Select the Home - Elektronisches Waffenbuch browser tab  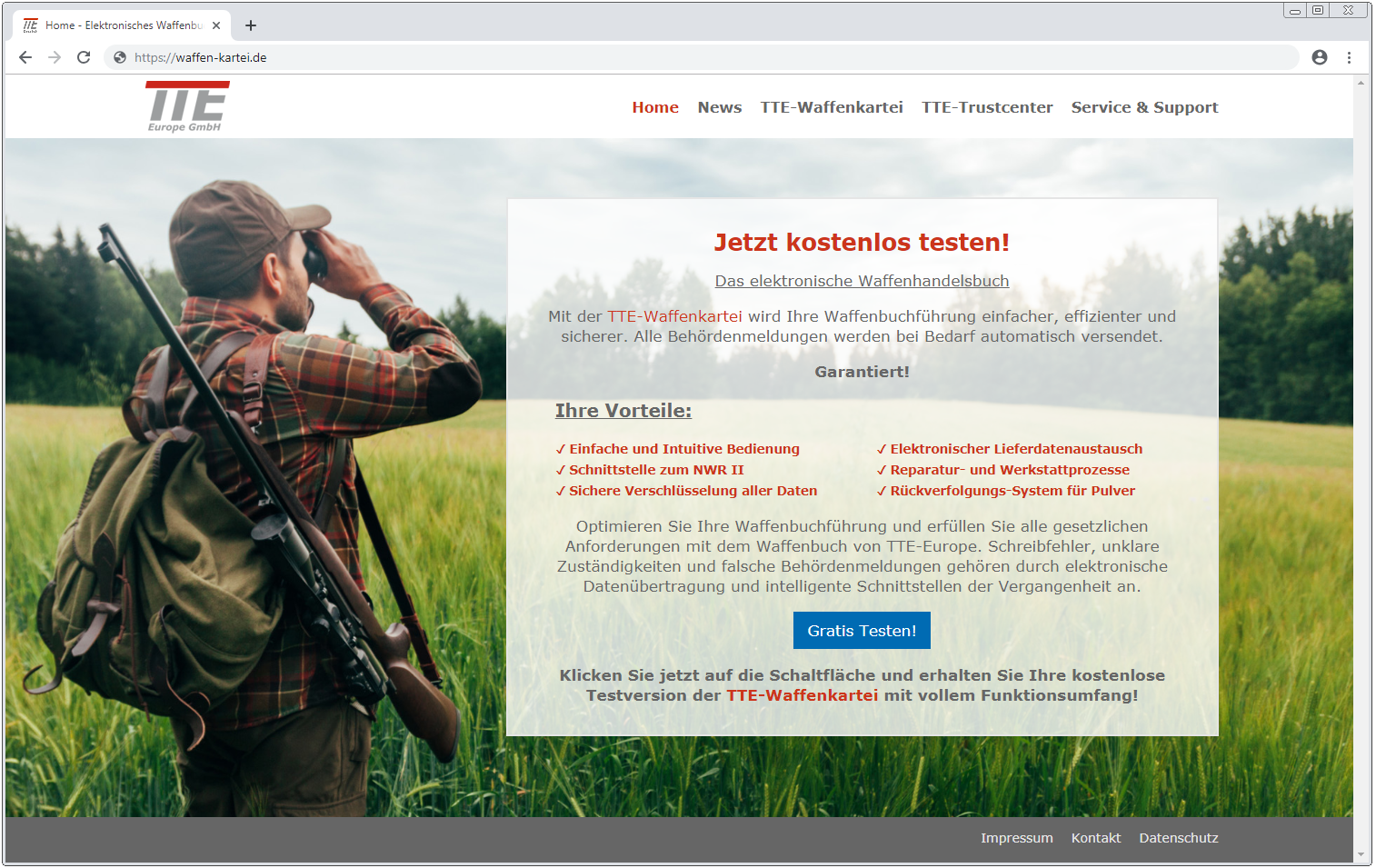(x=122, y=25)
